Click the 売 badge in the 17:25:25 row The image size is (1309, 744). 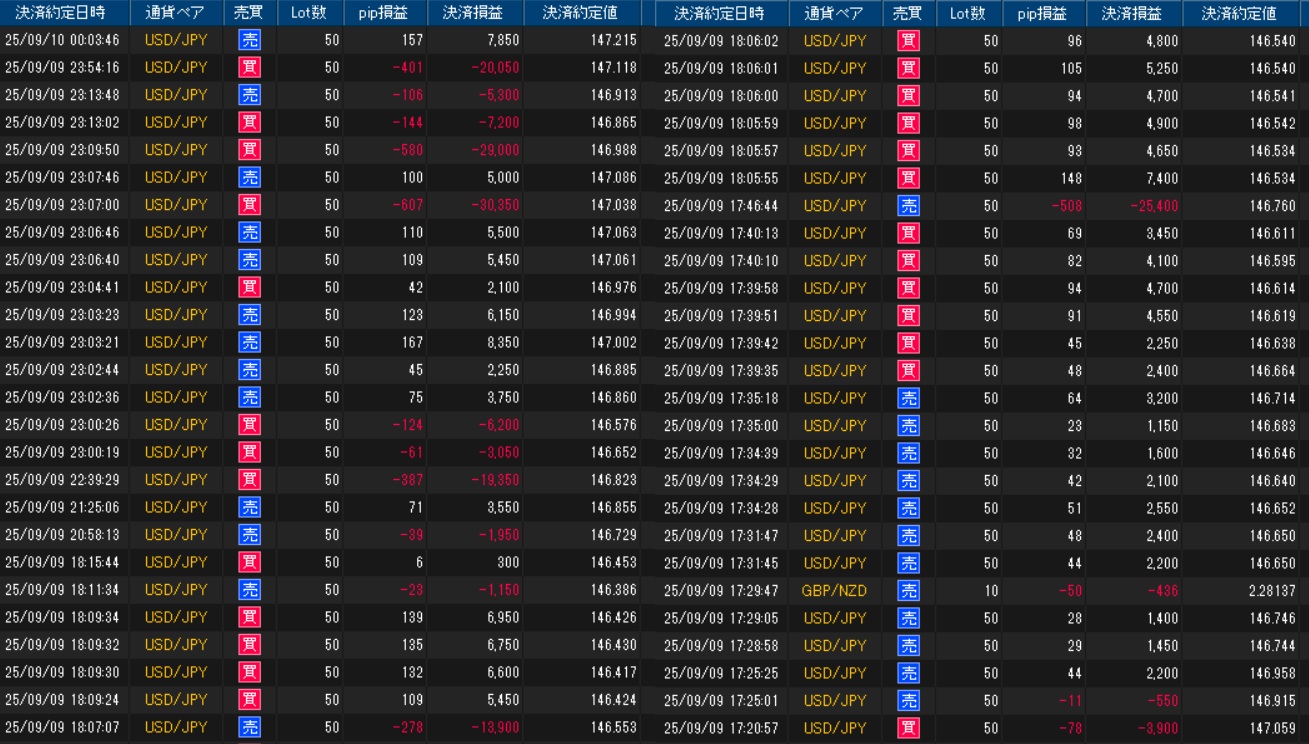908,673
